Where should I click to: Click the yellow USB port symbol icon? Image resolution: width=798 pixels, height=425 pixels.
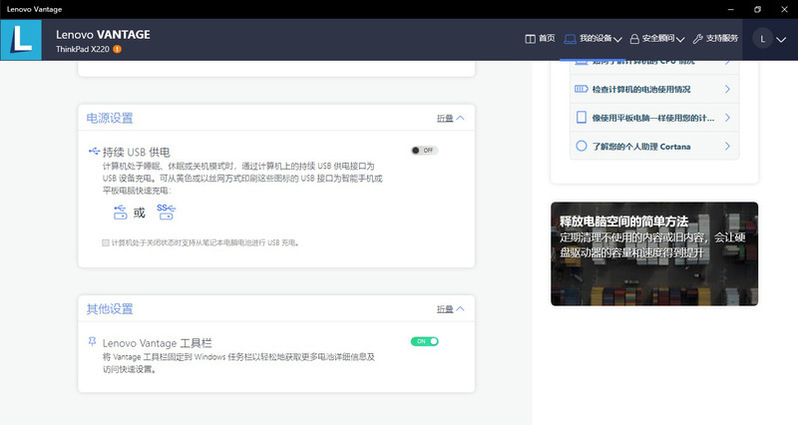click(x=120, y=212)
